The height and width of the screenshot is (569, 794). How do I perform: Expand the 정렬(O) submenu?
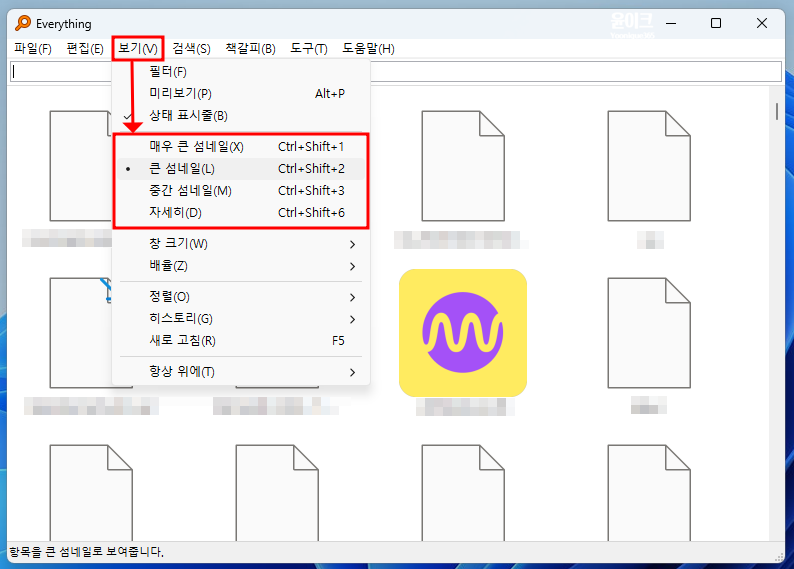241,297
